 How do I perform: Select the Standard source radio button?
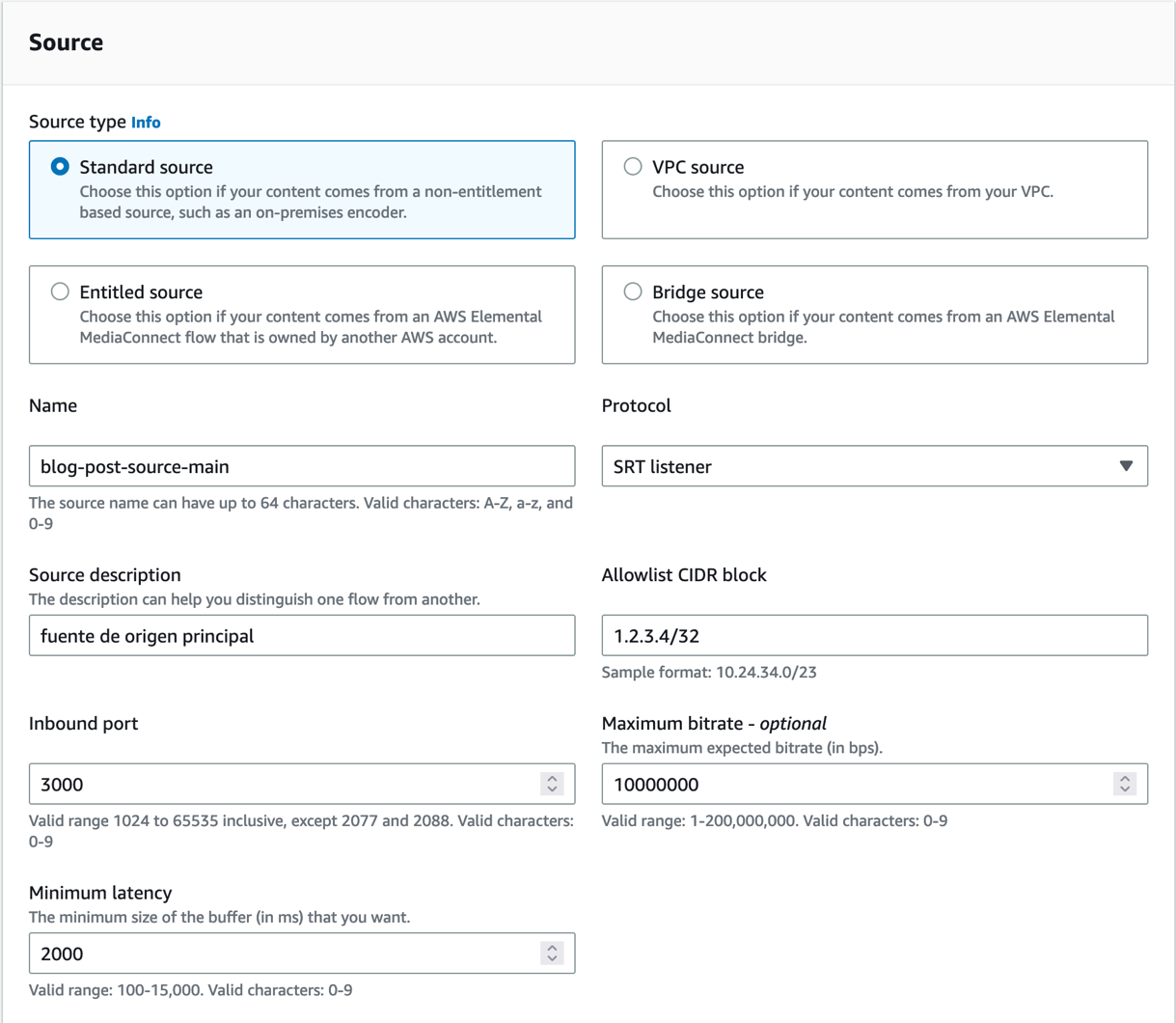coord(60,167)
